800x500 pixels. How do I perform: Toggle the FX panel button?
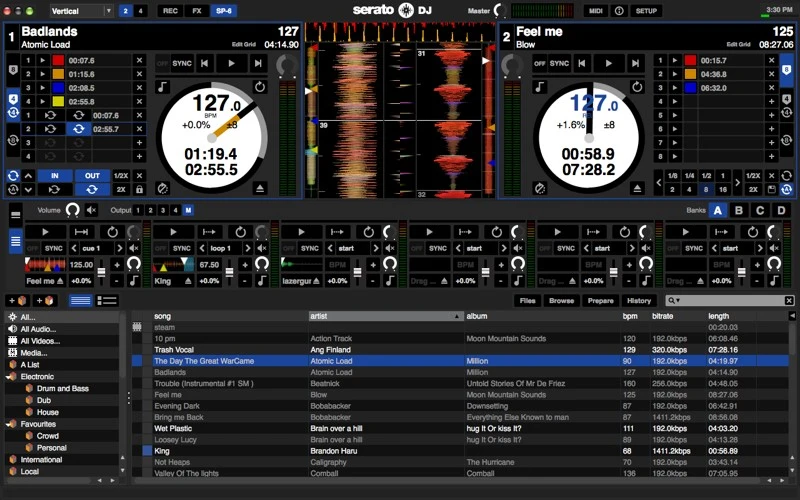point(196,10)
